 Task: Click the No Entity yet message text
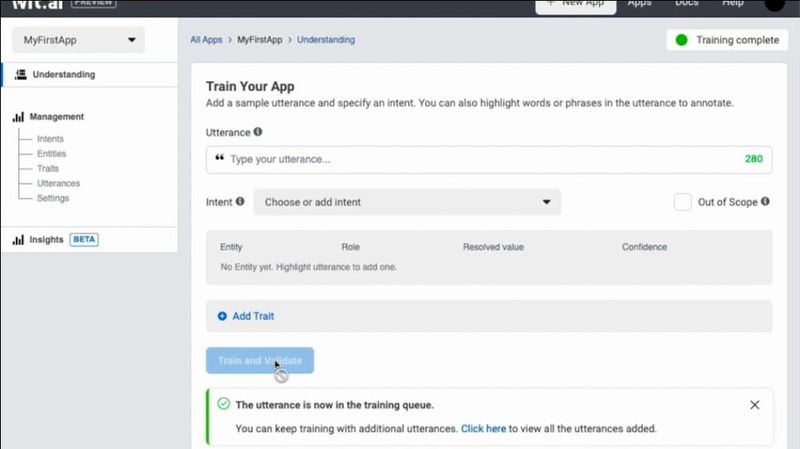pyautogui.click(x=308, y=267)
